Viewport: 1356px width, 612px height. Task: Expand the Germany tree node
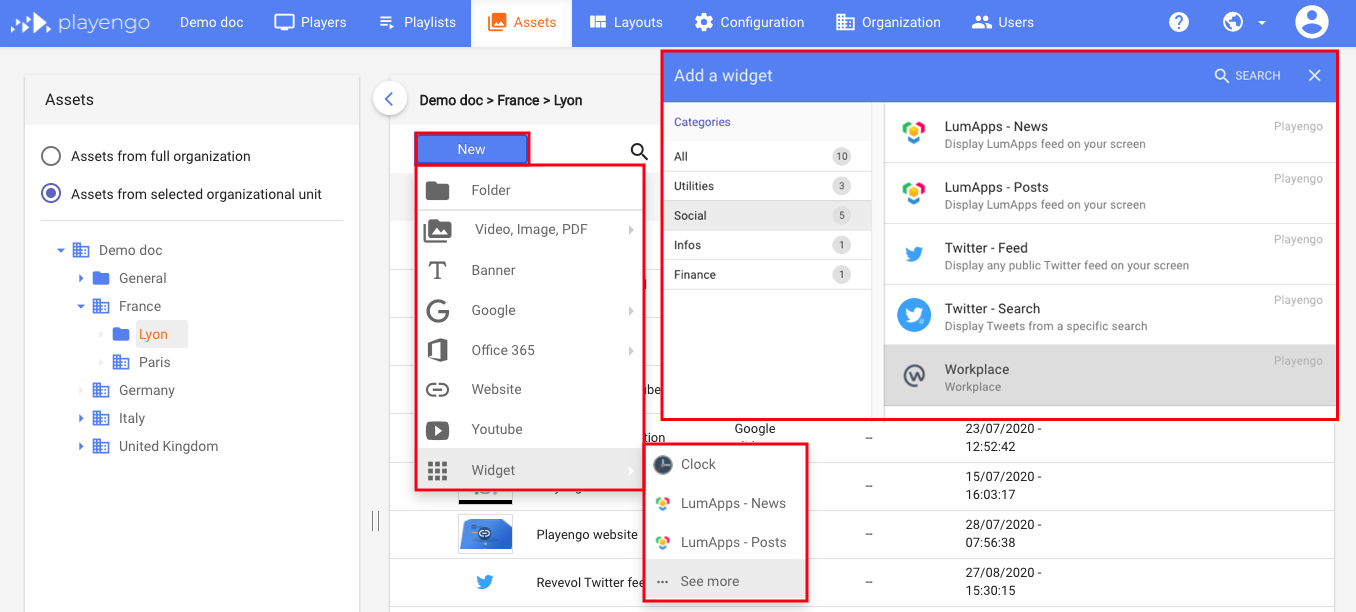pos(81,390)
